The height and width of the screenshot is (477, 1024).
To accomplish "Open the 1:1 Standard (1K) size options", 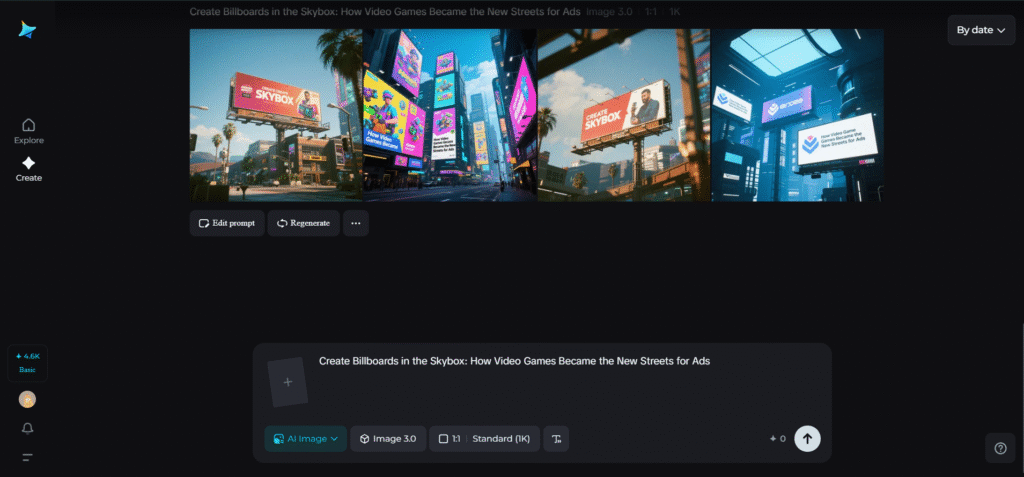I will coord(485,438).
